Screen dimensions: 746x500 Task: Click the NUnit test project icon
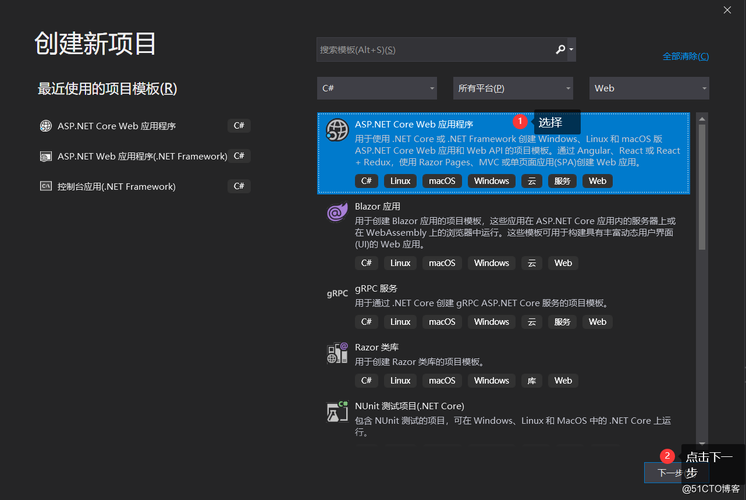point(337,412)
